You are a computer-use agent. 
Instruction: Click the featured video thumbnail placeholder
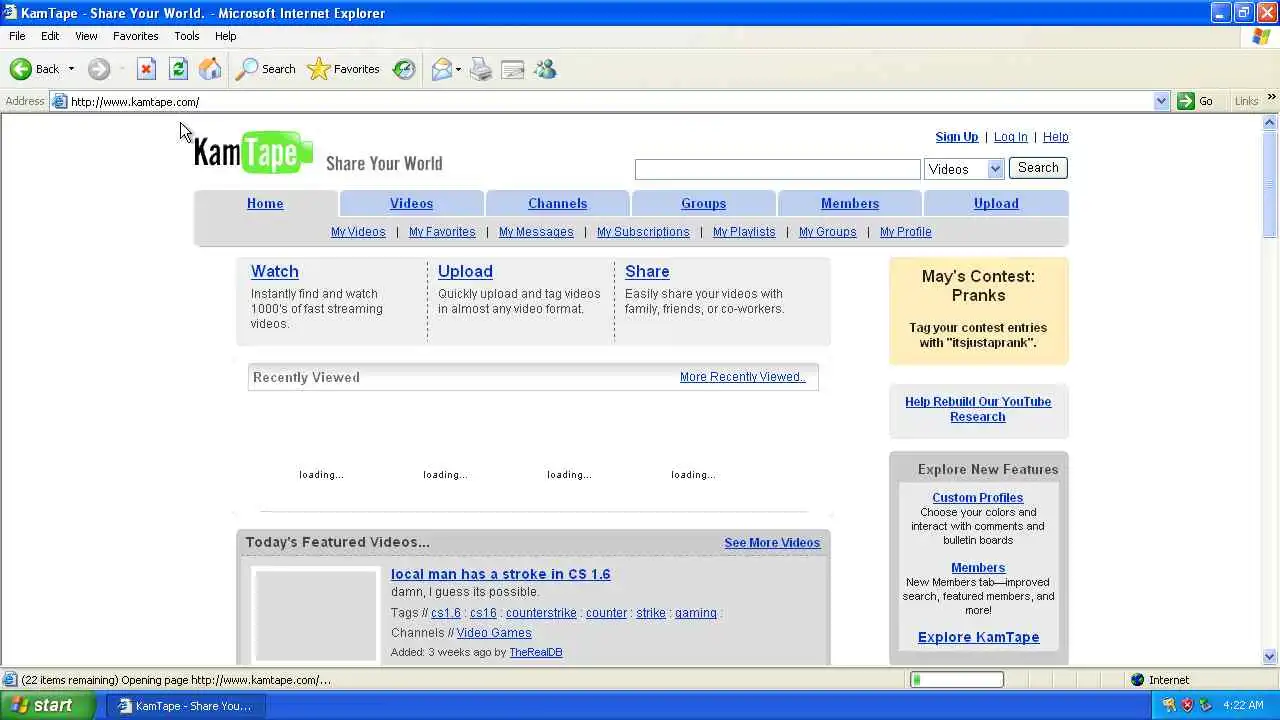pos(316,614)
